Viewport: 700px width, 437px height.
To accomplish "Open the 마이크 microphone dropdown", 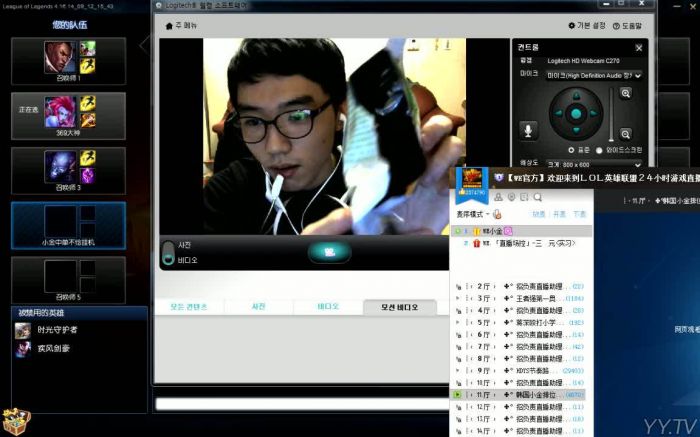I will tap(593, 75).
